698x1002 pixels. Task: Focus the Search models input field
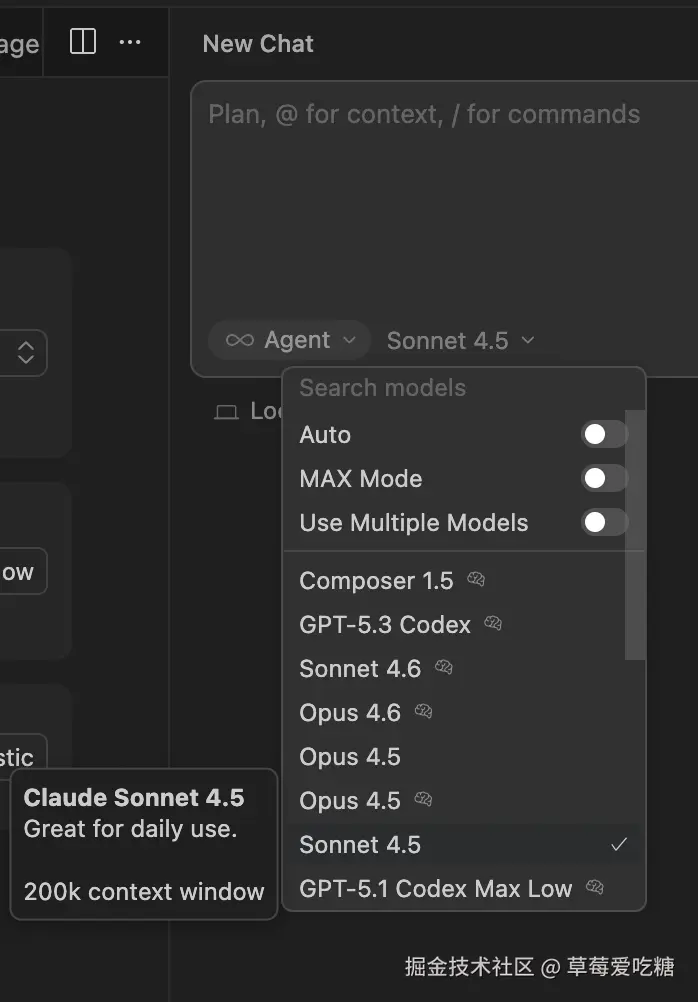click(440, 388)
